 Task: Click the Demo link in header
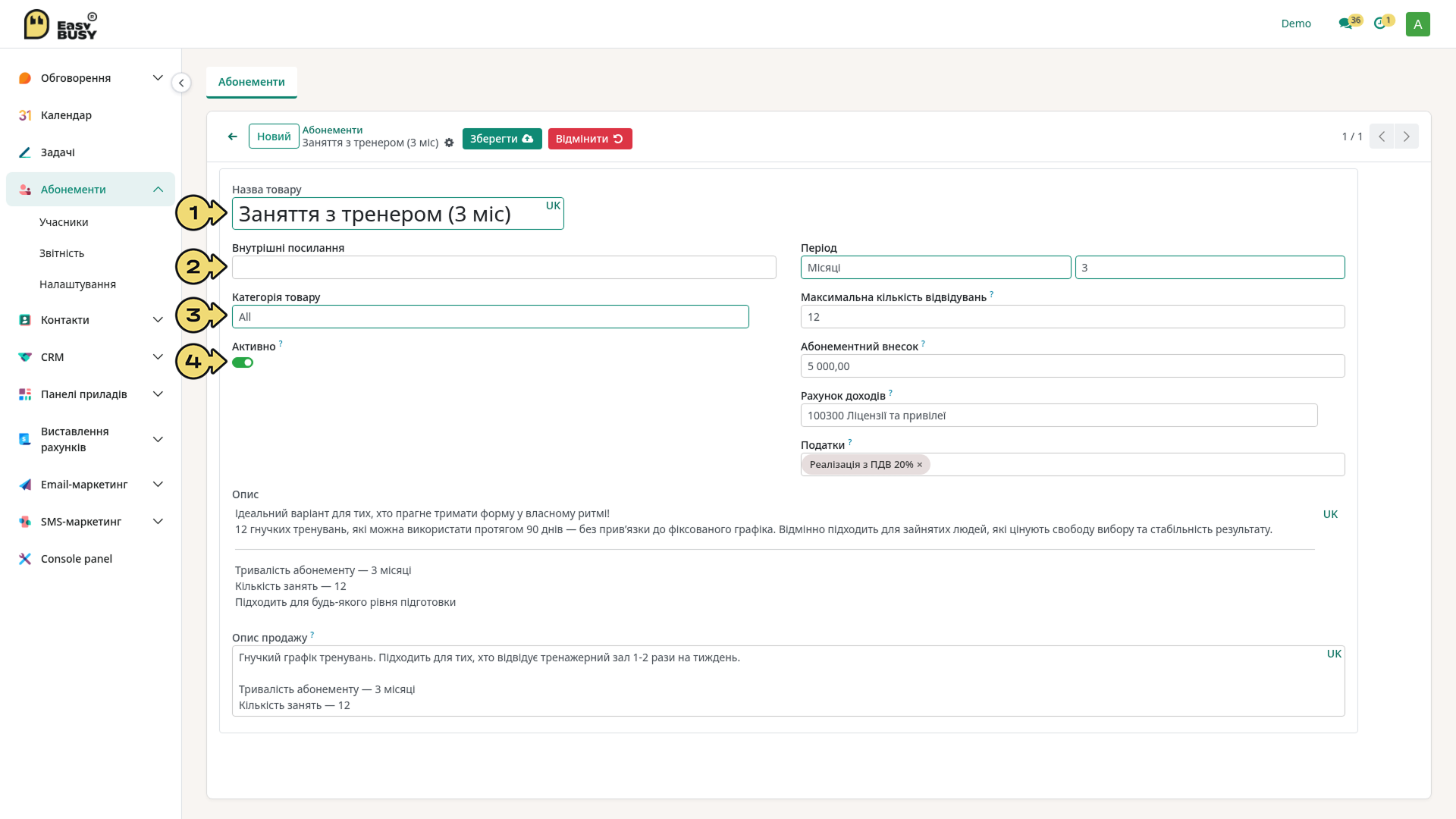1296,24
